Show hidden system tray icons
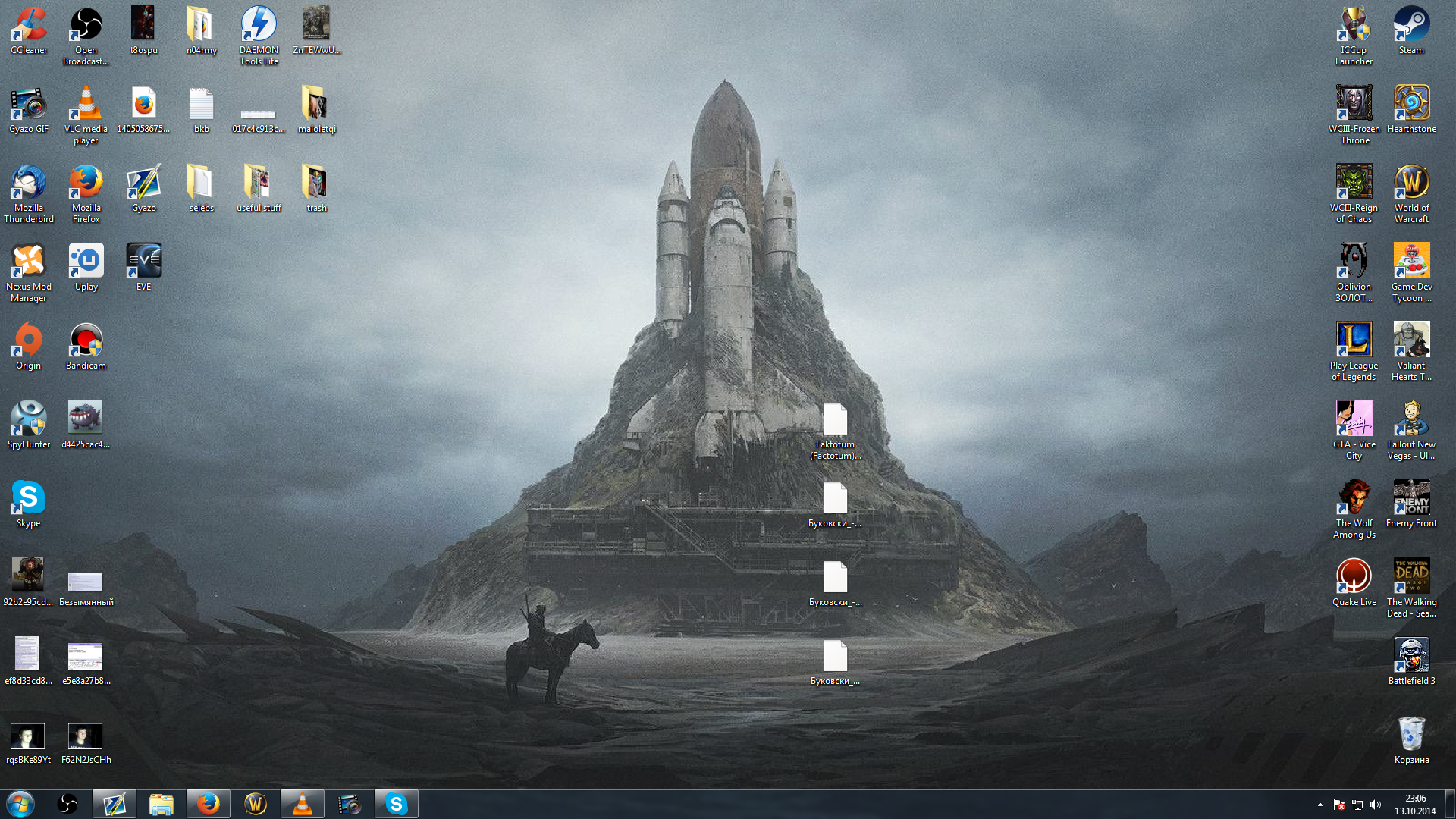 point(1320,805)
